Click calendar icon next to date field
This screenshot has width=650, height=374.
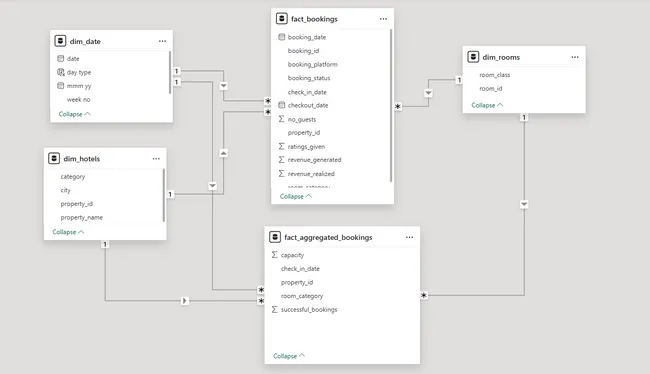click(x=61, y=58)
